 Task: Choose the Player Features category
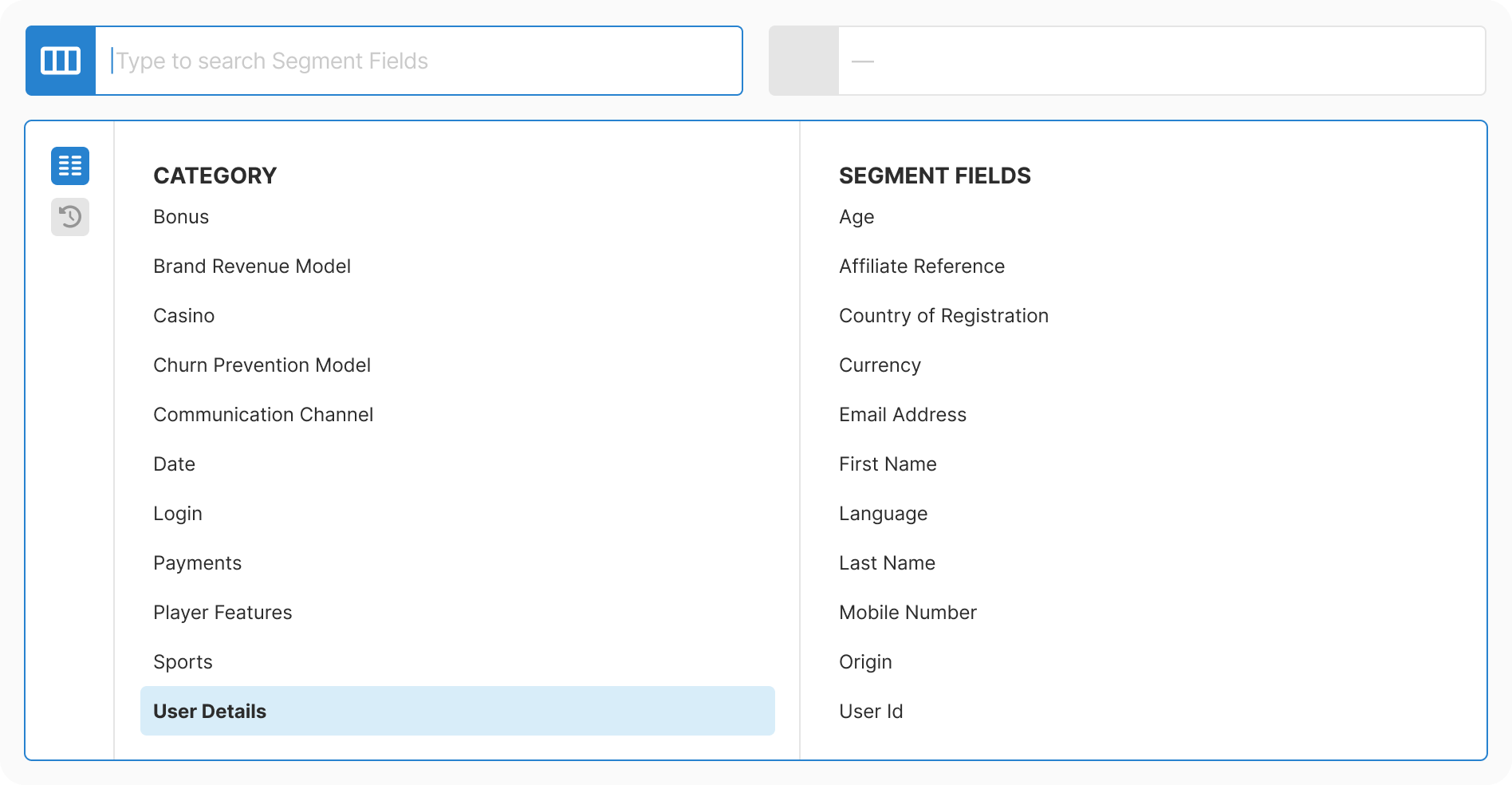[222, 612]
